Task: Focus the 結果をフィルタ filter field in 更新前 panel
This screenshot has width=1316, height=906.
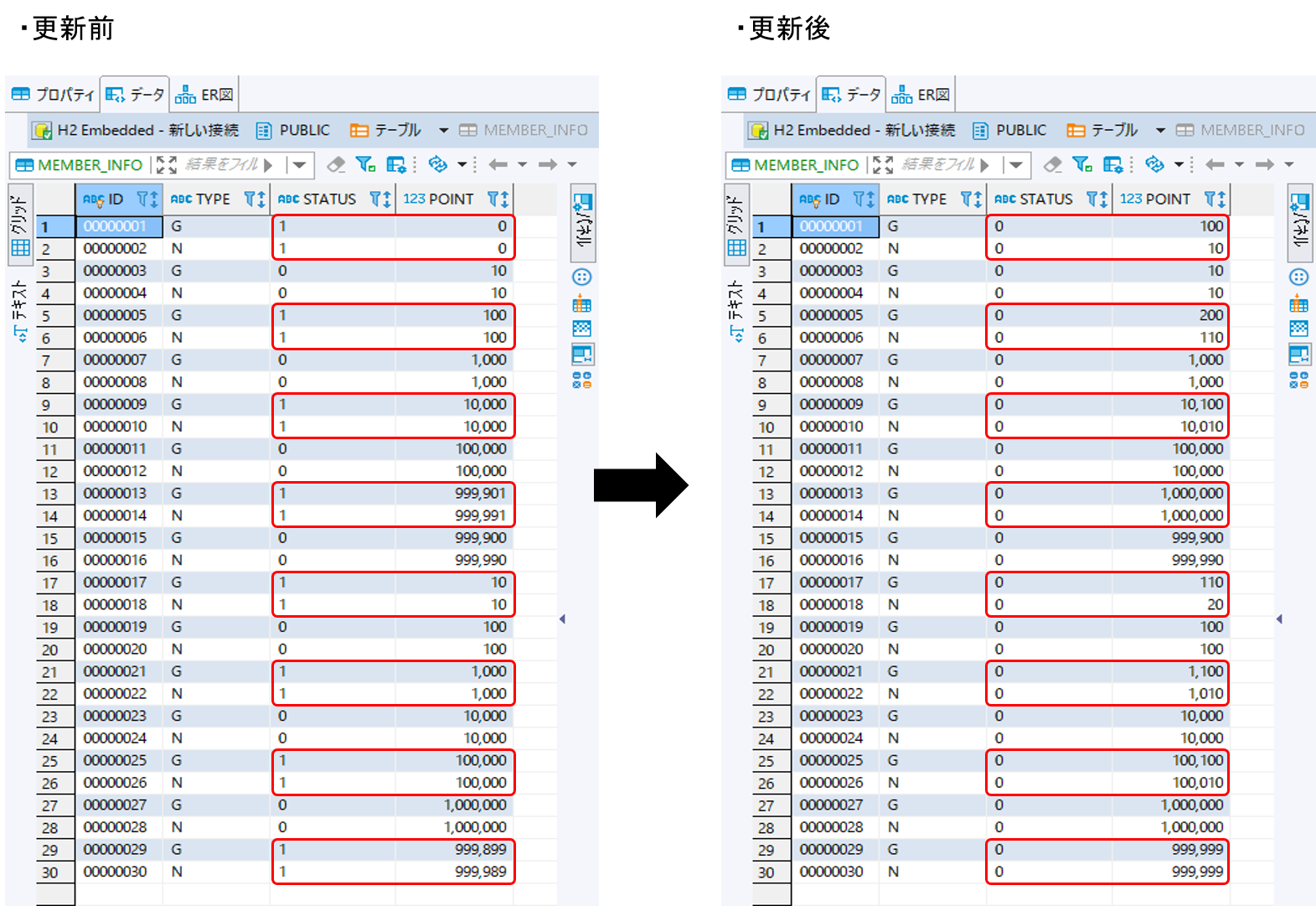Action: [221, 165]
